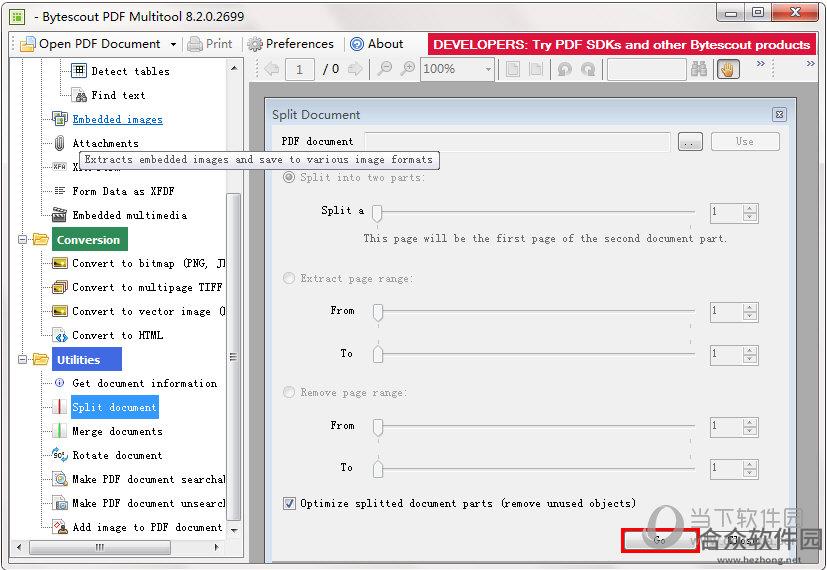The height and width of the screenshot is (570, 827).
Task: Select Add image to PDF document
Action: coord(147,527)
